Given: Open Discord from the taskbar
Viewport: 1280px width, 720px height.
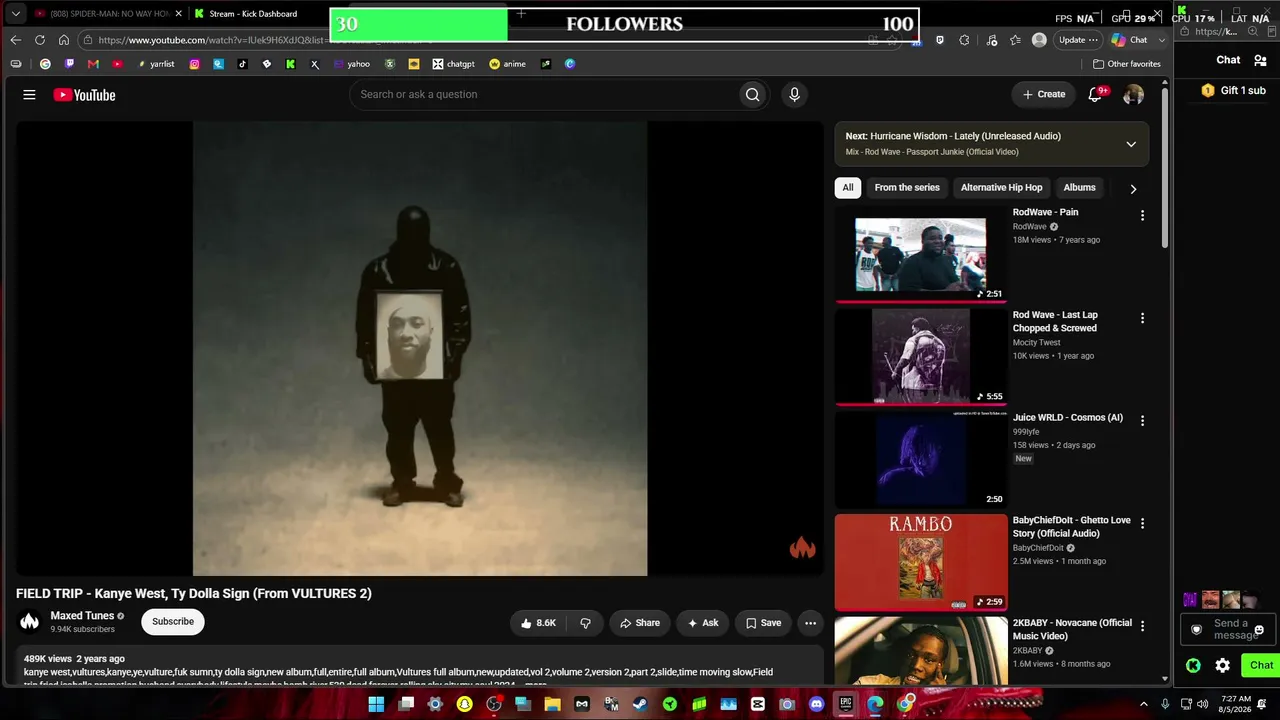Looking at the screenshot, I should 816,704.
